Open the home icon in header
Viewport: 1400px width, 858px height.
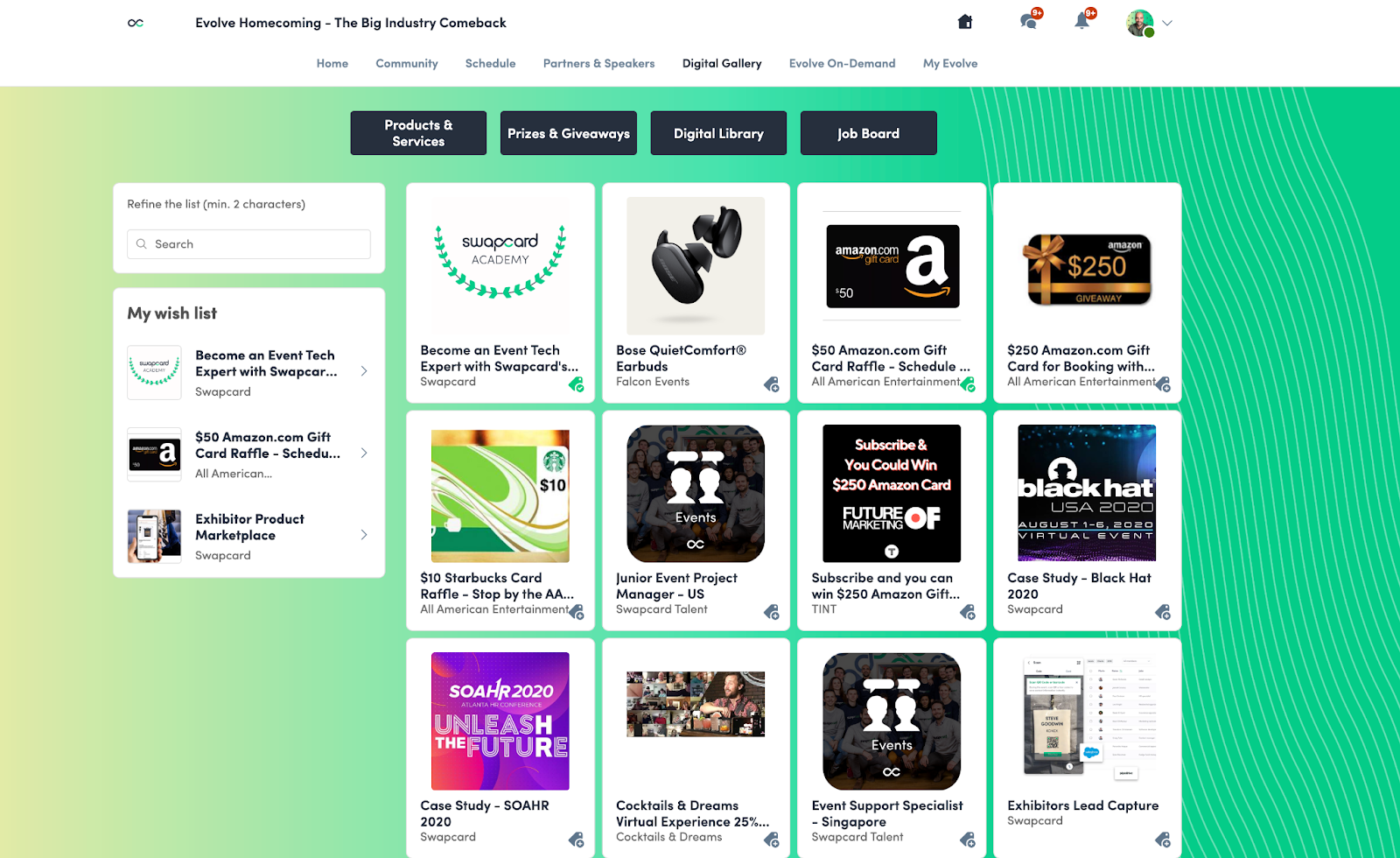point(965,22)
